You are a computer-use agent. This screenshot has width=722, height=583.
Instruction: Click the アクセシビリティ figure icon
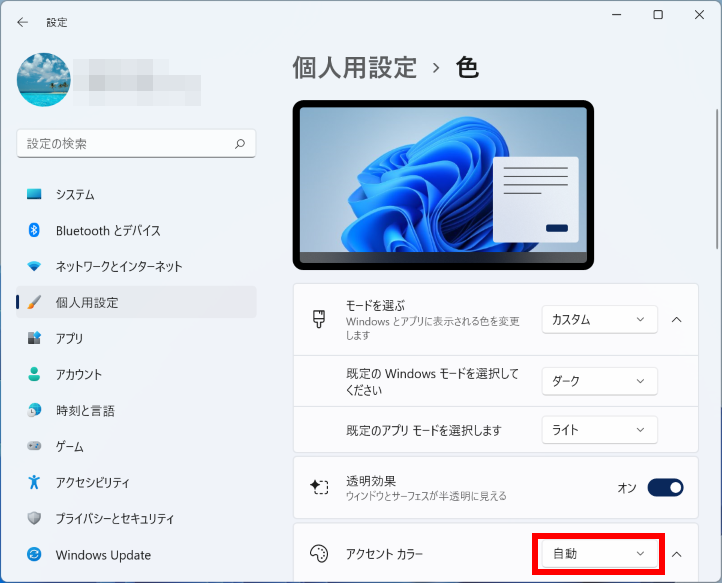[34, 482]
